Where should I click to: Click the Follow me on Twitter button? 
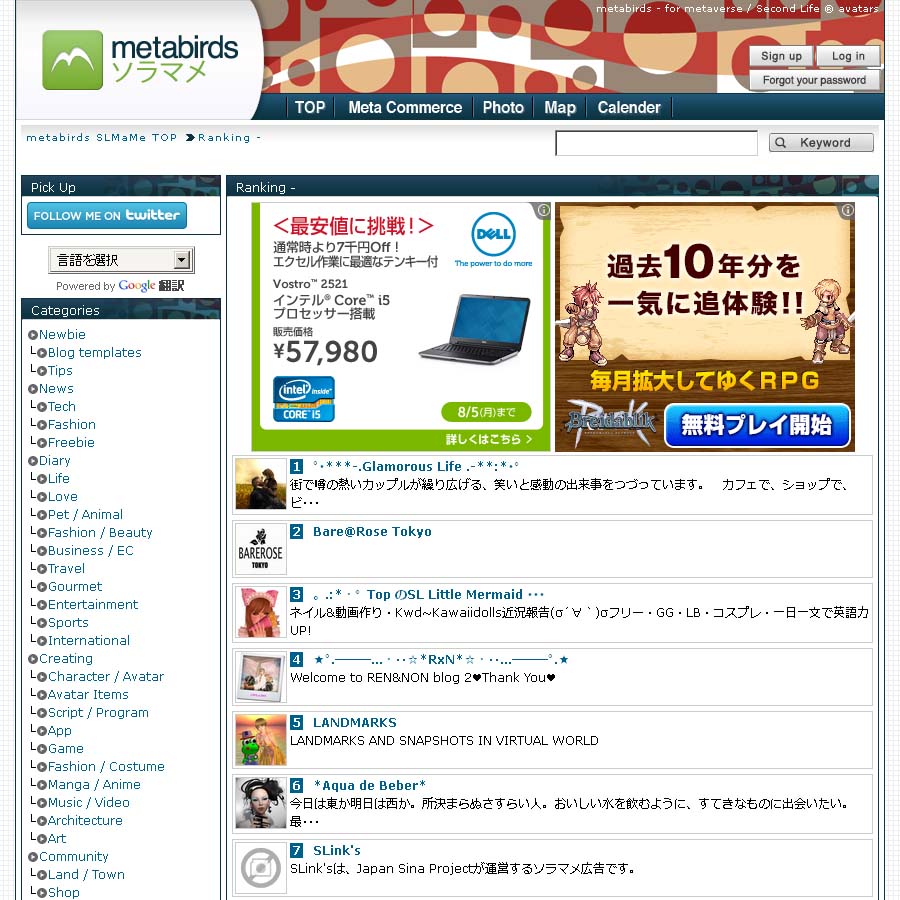coord(107,215)
